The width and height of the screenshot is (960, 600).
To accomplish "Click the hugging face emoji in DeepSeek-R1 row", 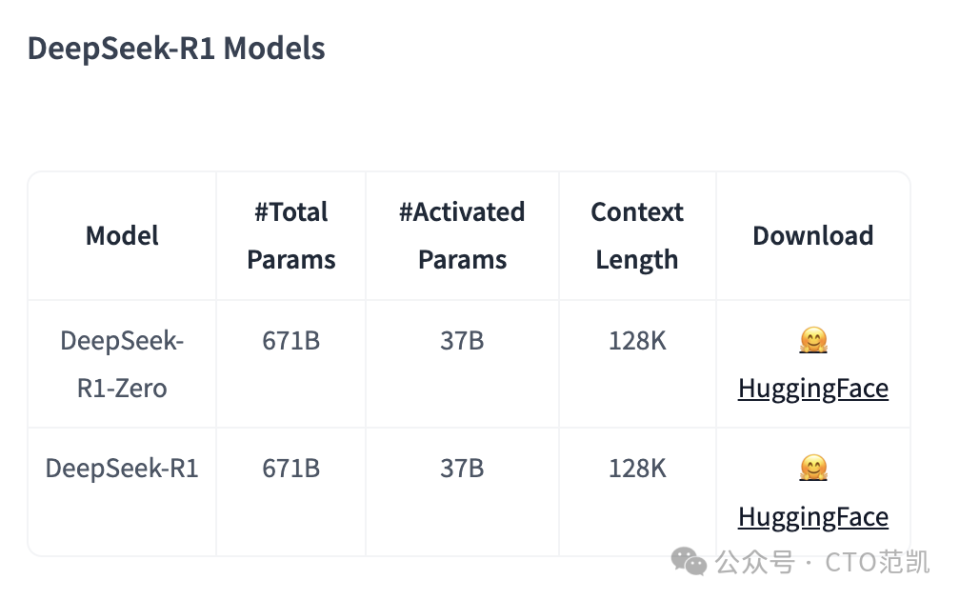I will (813, 468).
